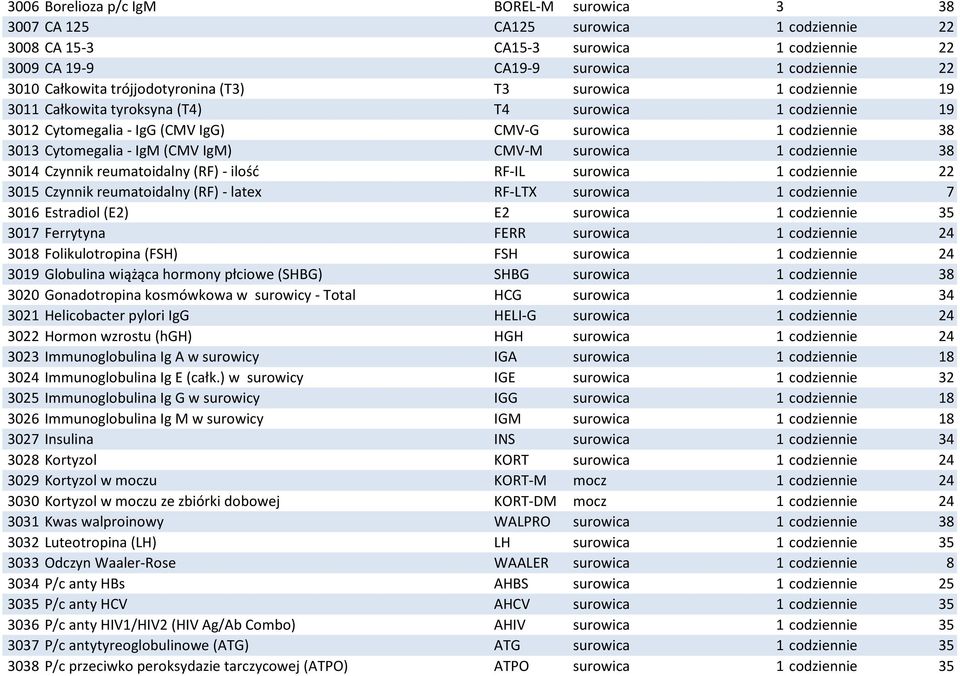Select the 'AHBS' code cell
Image resolution: width=960 pixels, height=676 pixels.
point(511,584)
